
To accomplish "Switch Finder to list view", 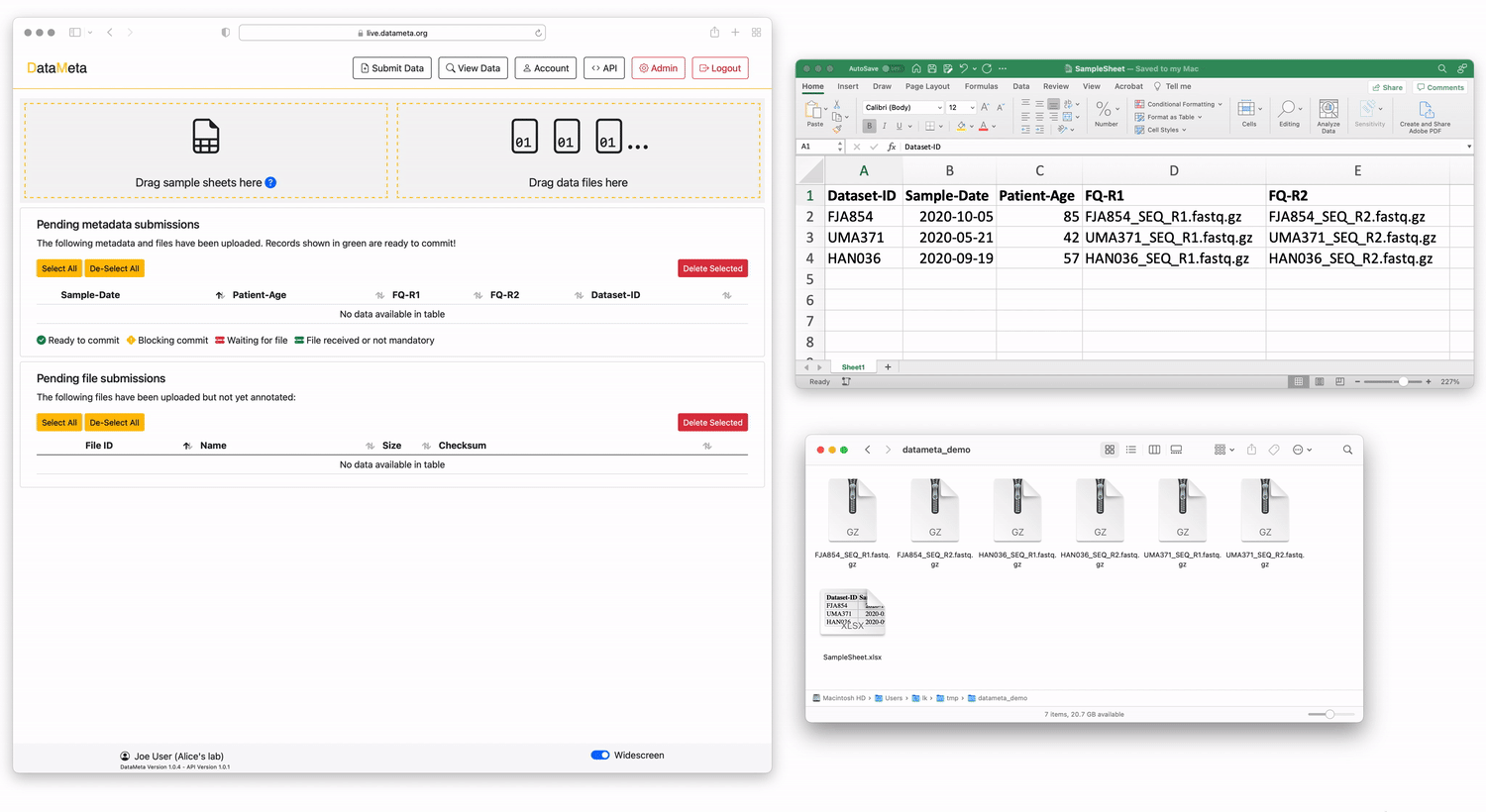I will pos(1131,450).
